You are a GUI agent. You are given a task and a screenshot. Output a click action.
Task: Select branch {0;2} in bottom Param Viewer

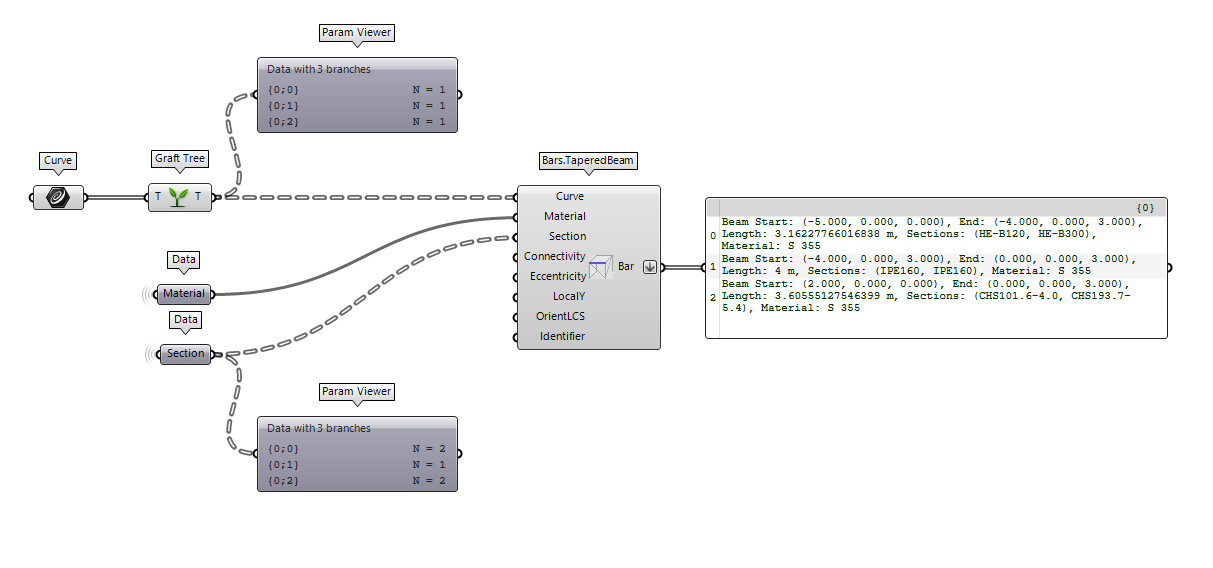[283, 481]
